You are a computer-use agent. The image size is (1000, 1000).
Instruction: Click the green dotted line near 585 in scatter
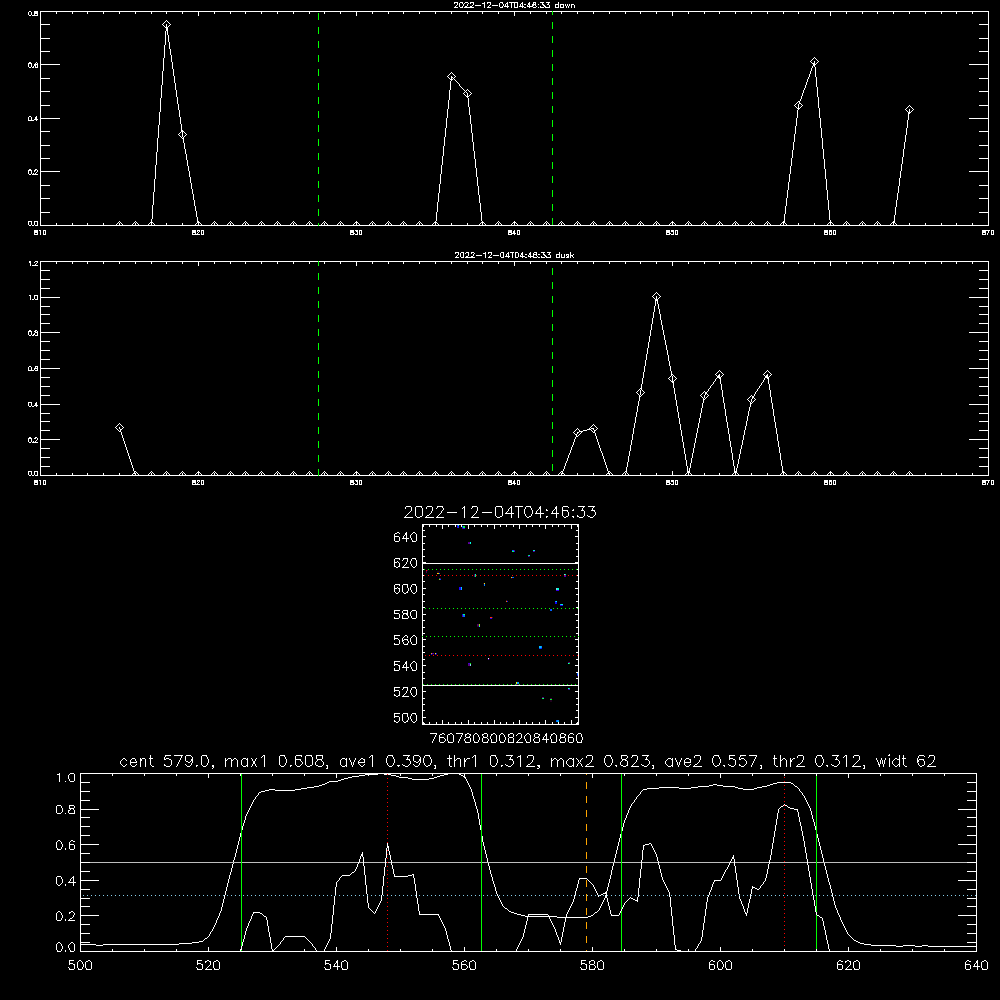tap(500, 609)
